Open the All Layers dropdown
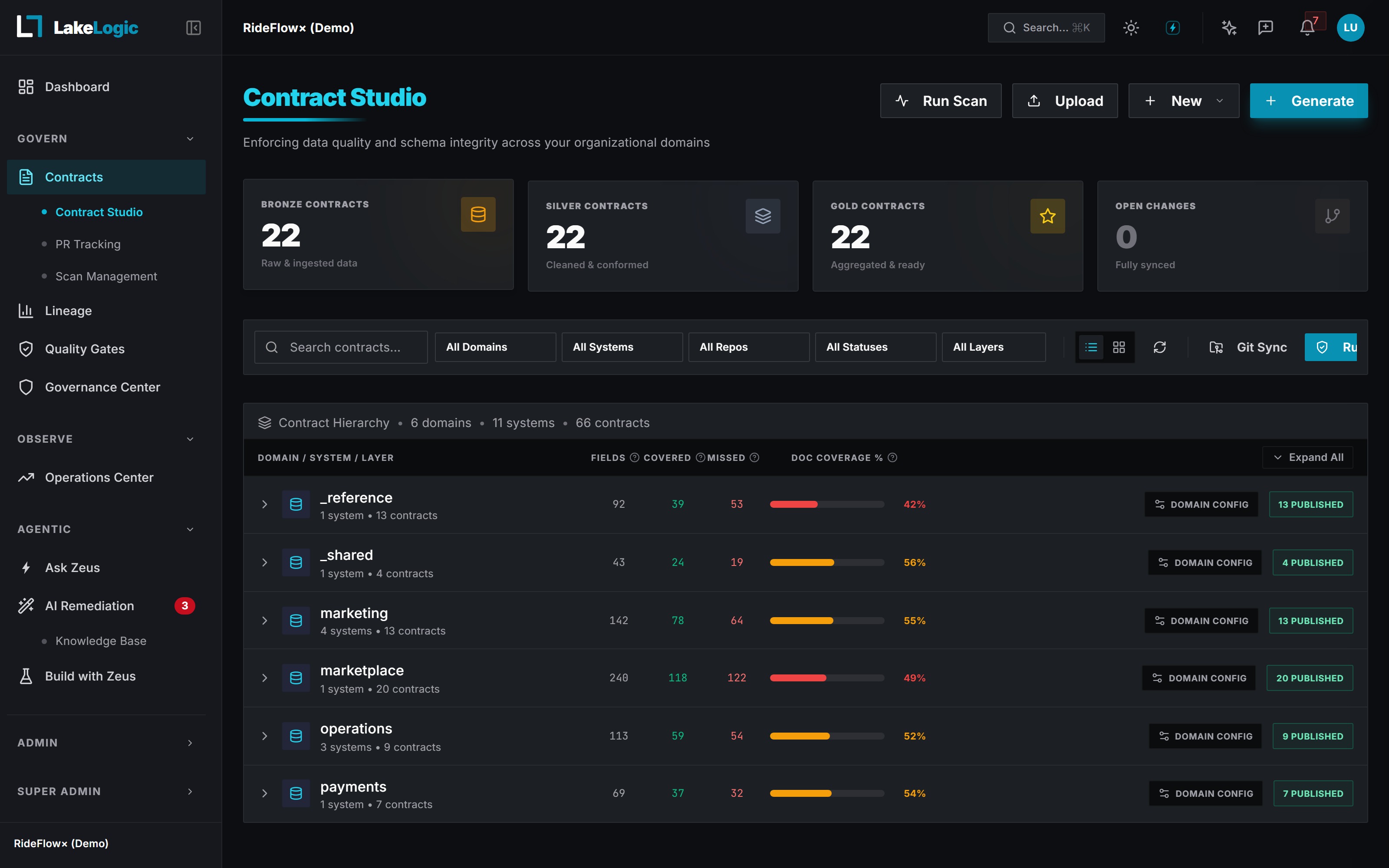 coord(994,347)
